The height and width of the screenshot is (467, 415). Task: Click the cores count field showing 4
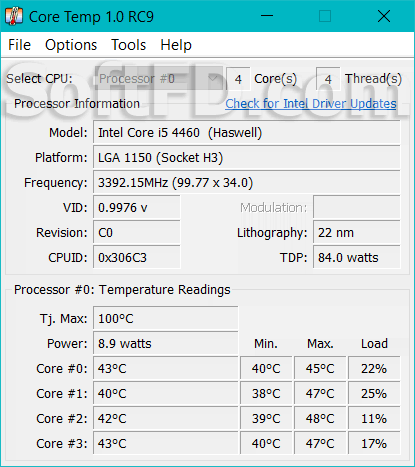pyautogui.click(x=238, y=79)
